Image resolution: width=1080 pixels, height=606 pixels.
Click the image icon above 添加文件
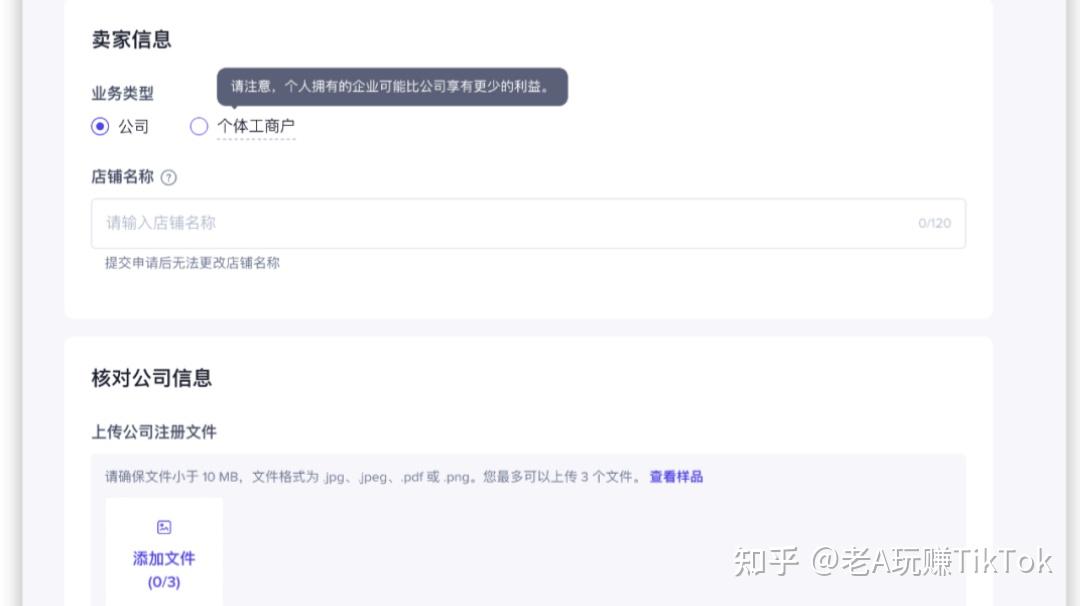coord(164,527)
